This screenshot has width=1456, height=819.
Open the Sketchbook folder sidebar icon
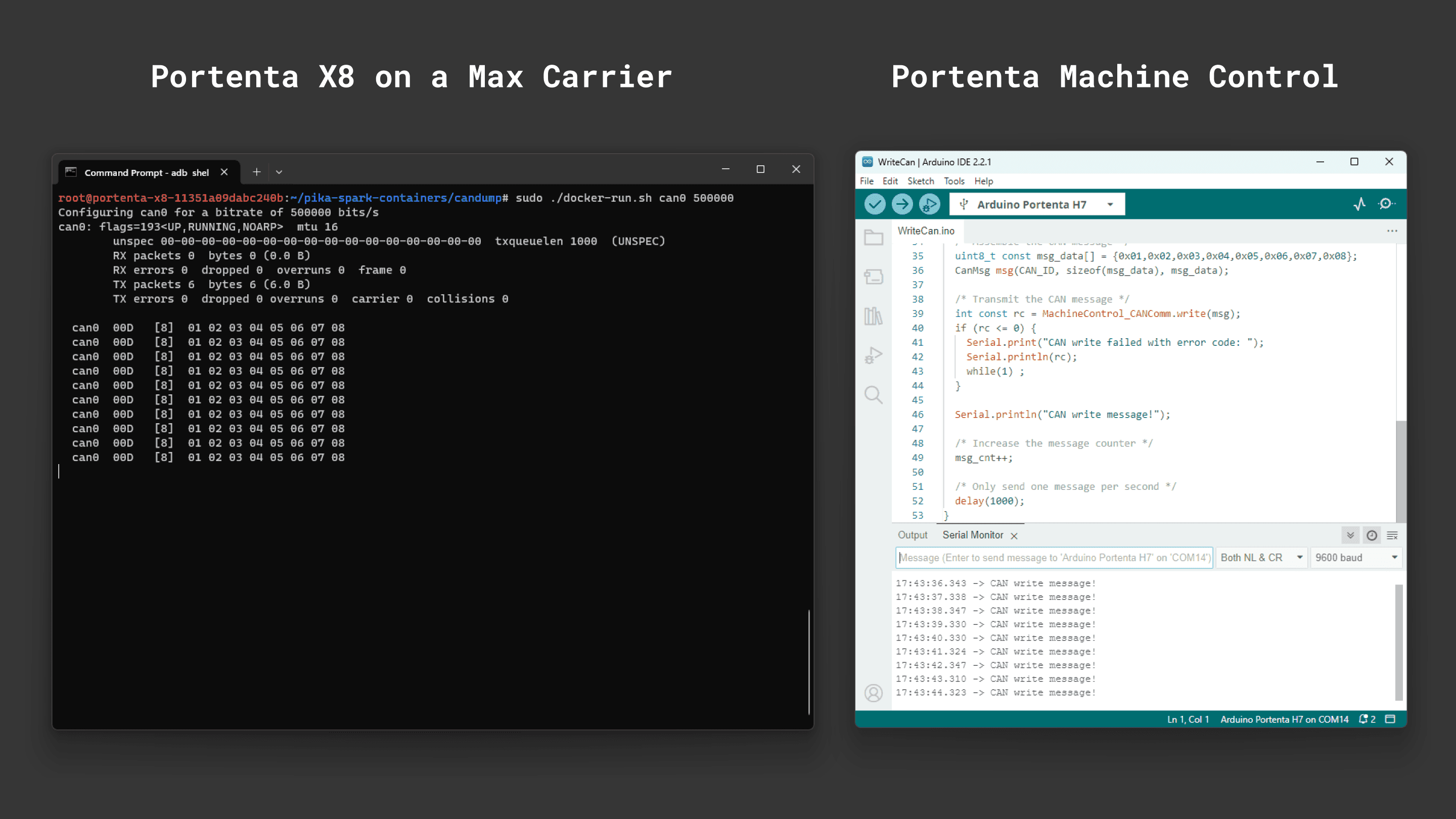pos(873,238)
